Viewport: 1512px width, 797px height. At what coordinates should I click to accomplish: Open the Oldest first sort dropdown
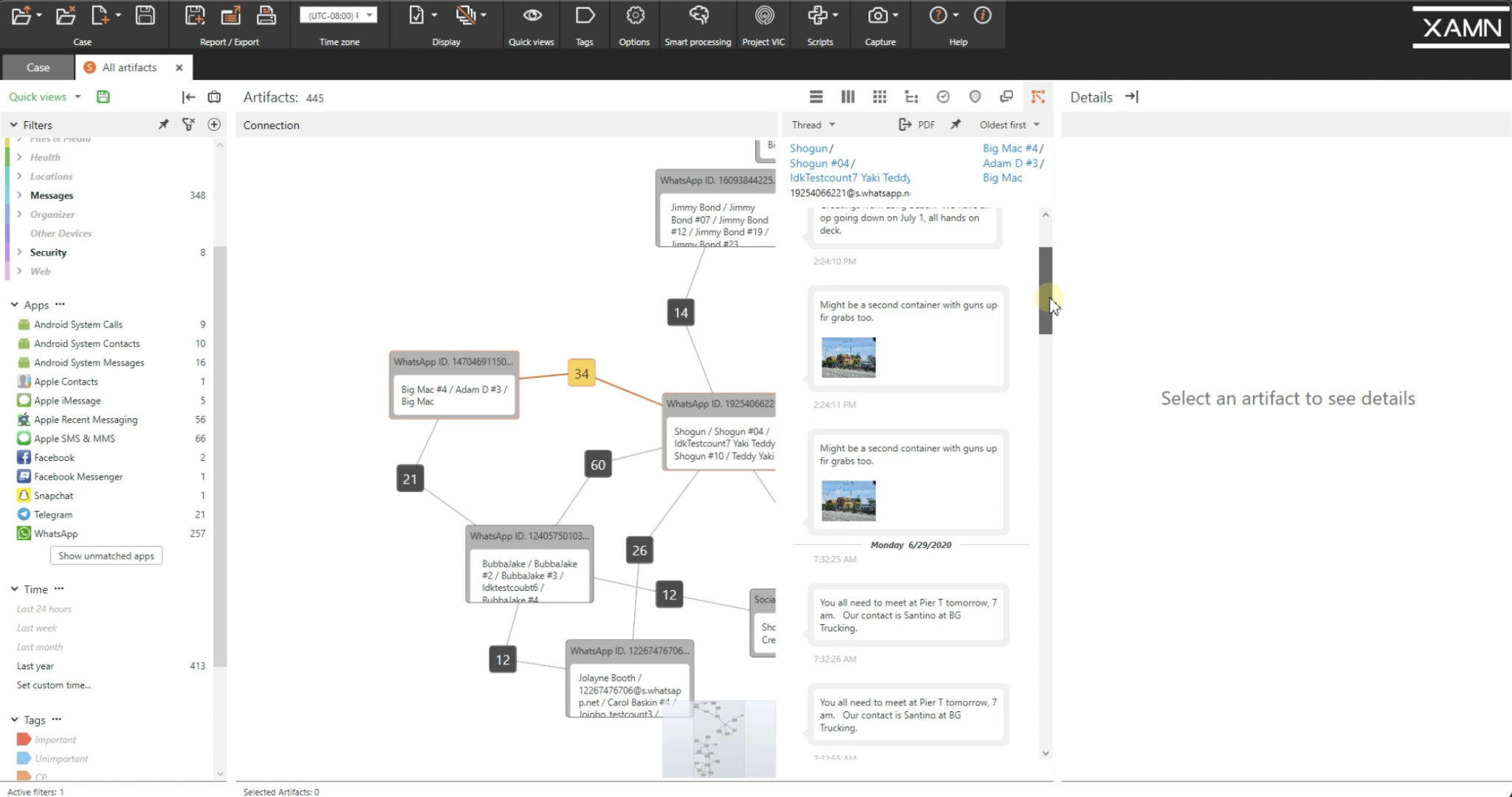pos(1008,124)
